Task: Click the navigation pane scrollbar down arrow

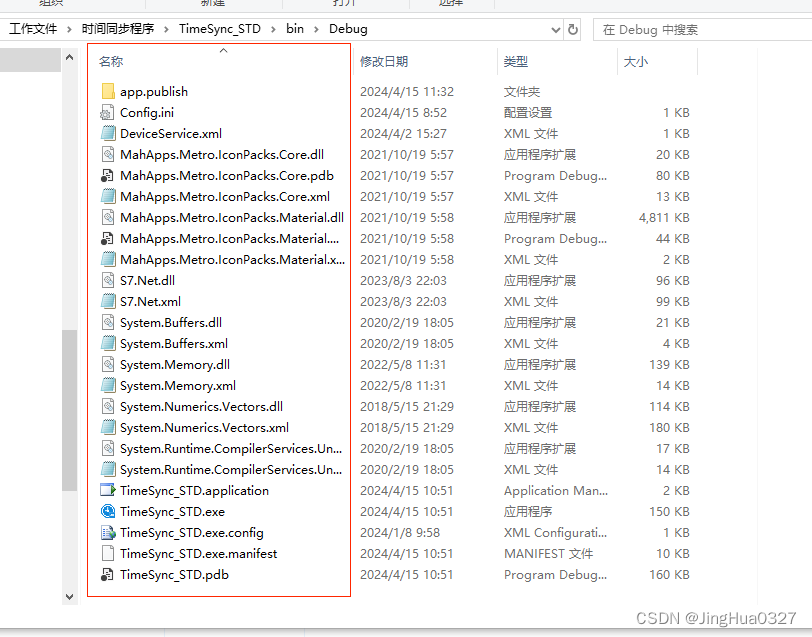Action: point(70,596)
